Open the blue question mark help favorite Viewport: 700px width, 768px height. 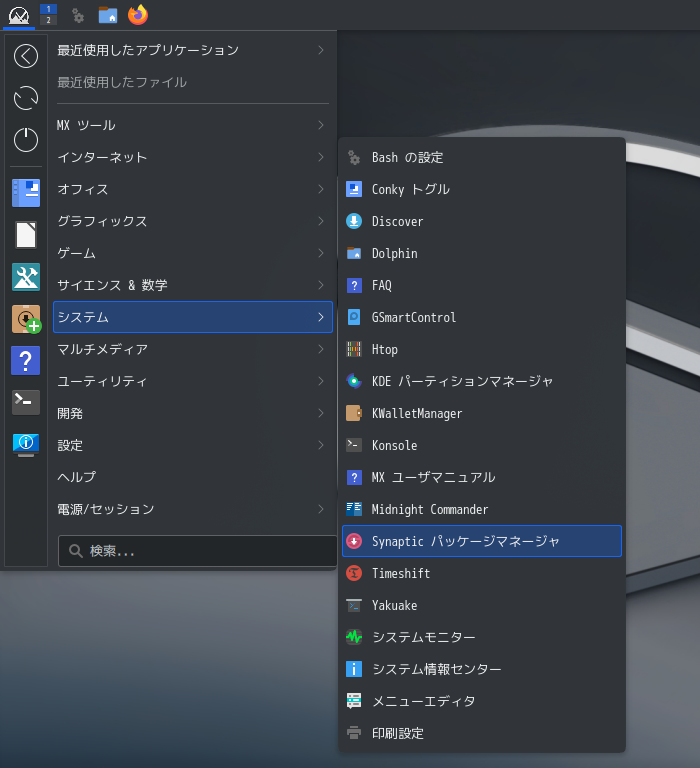[25, 361]
